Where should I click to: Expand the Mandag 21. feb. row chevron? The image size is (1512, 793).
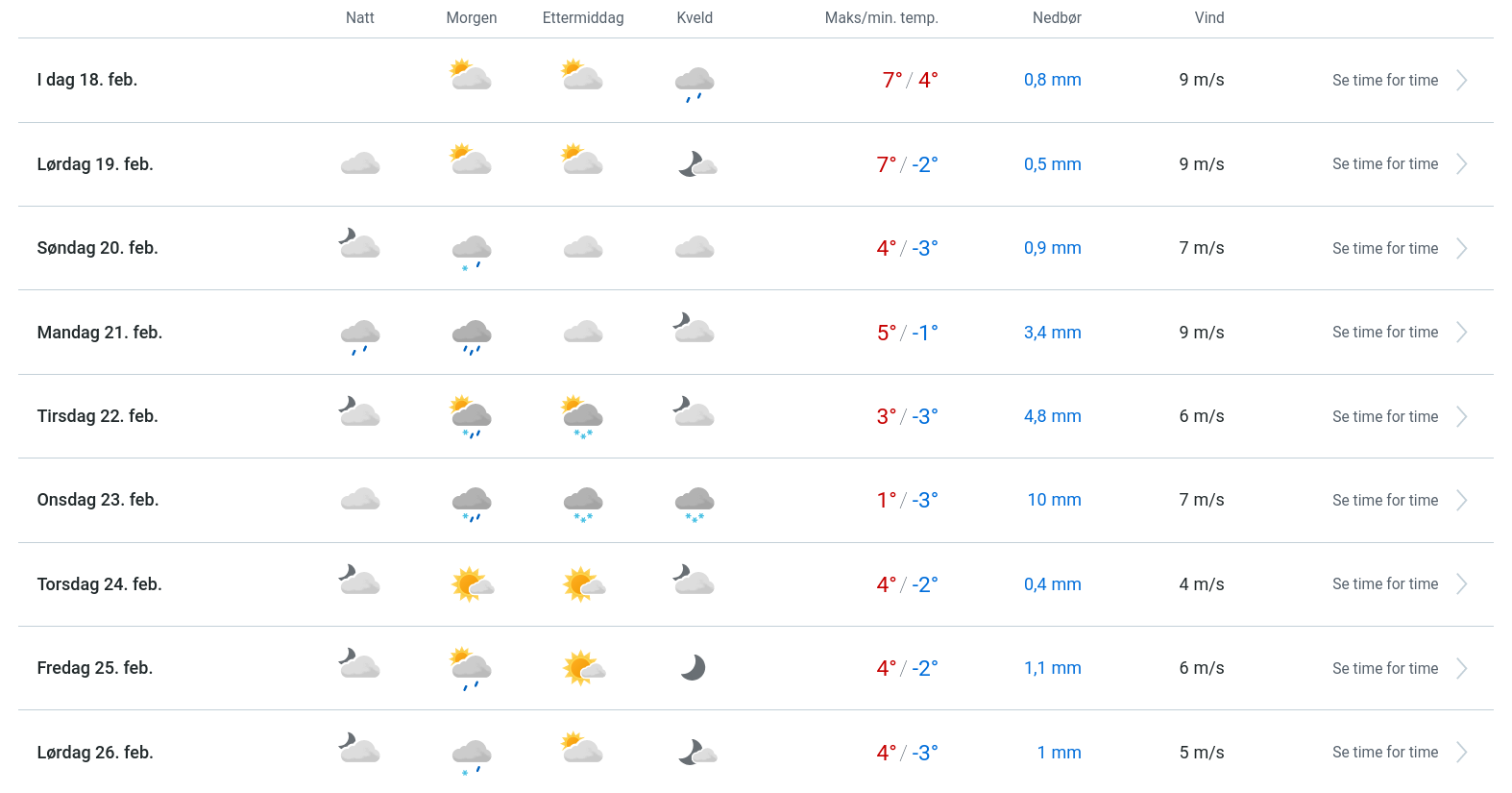(x=1461, y=333)
